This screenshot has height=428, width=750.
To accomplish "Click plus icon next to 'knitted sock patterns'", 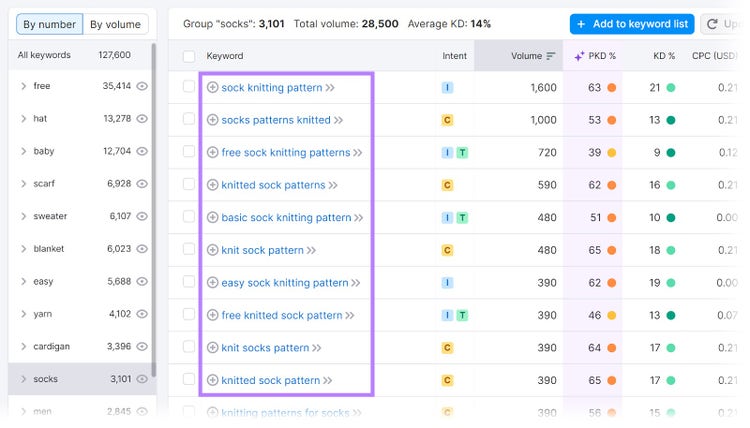I will [x=212, y=185].
